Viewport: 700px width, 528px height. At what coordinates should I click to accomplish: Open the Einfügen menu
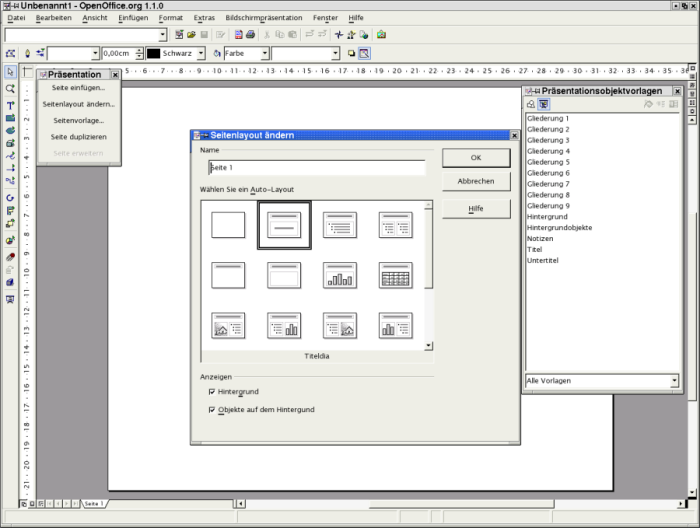tap(133, 18)
